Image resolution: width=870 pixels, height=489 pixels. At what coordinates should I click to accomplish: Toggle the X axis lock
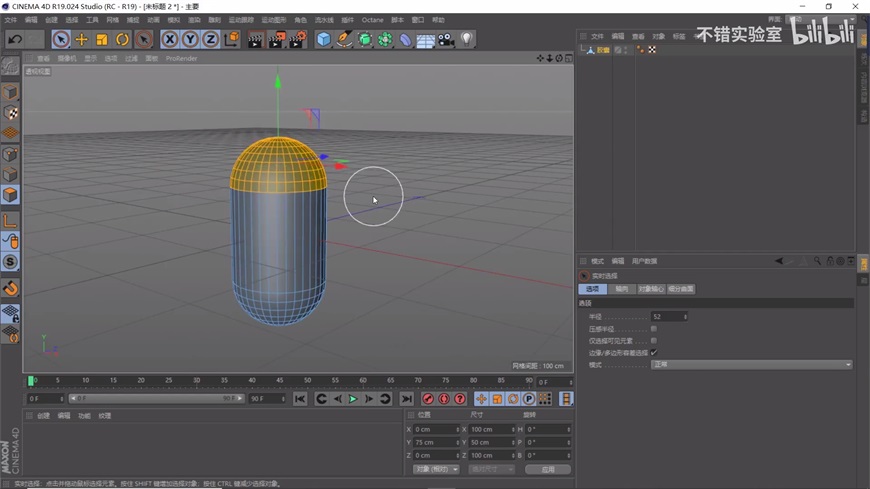point(169,39)
